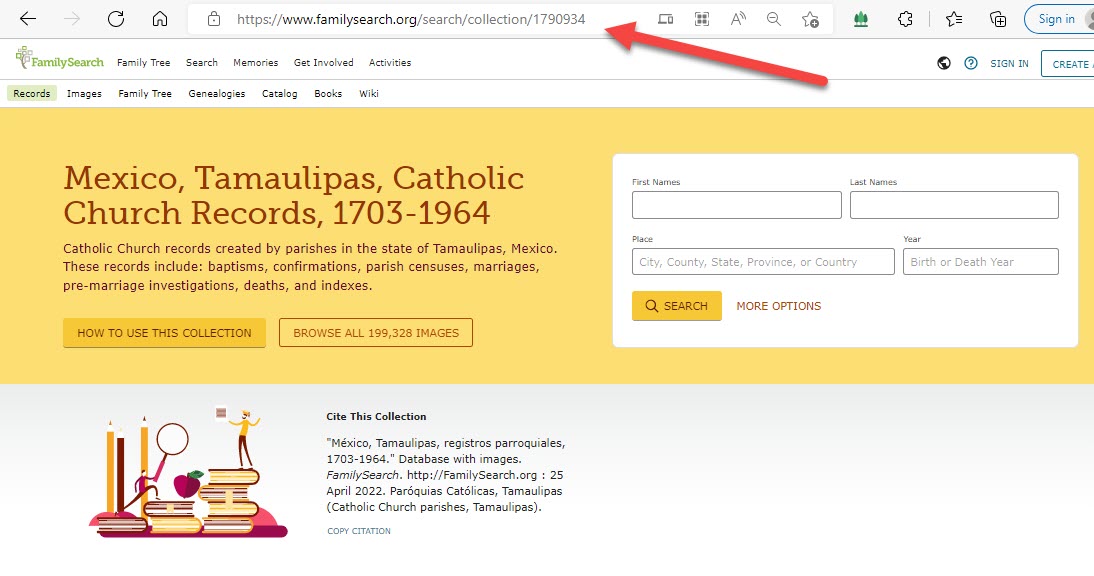1094x576 pixels.
Task: Click the Cite This Collection heading
Action: (x=377, y=416)
